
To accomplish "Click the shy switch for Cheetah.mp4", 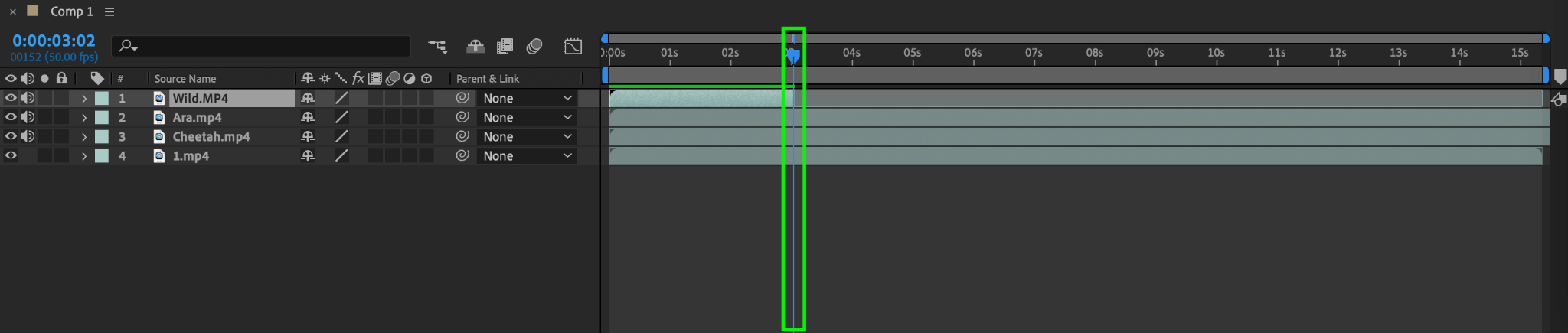I will coord(308,136).
